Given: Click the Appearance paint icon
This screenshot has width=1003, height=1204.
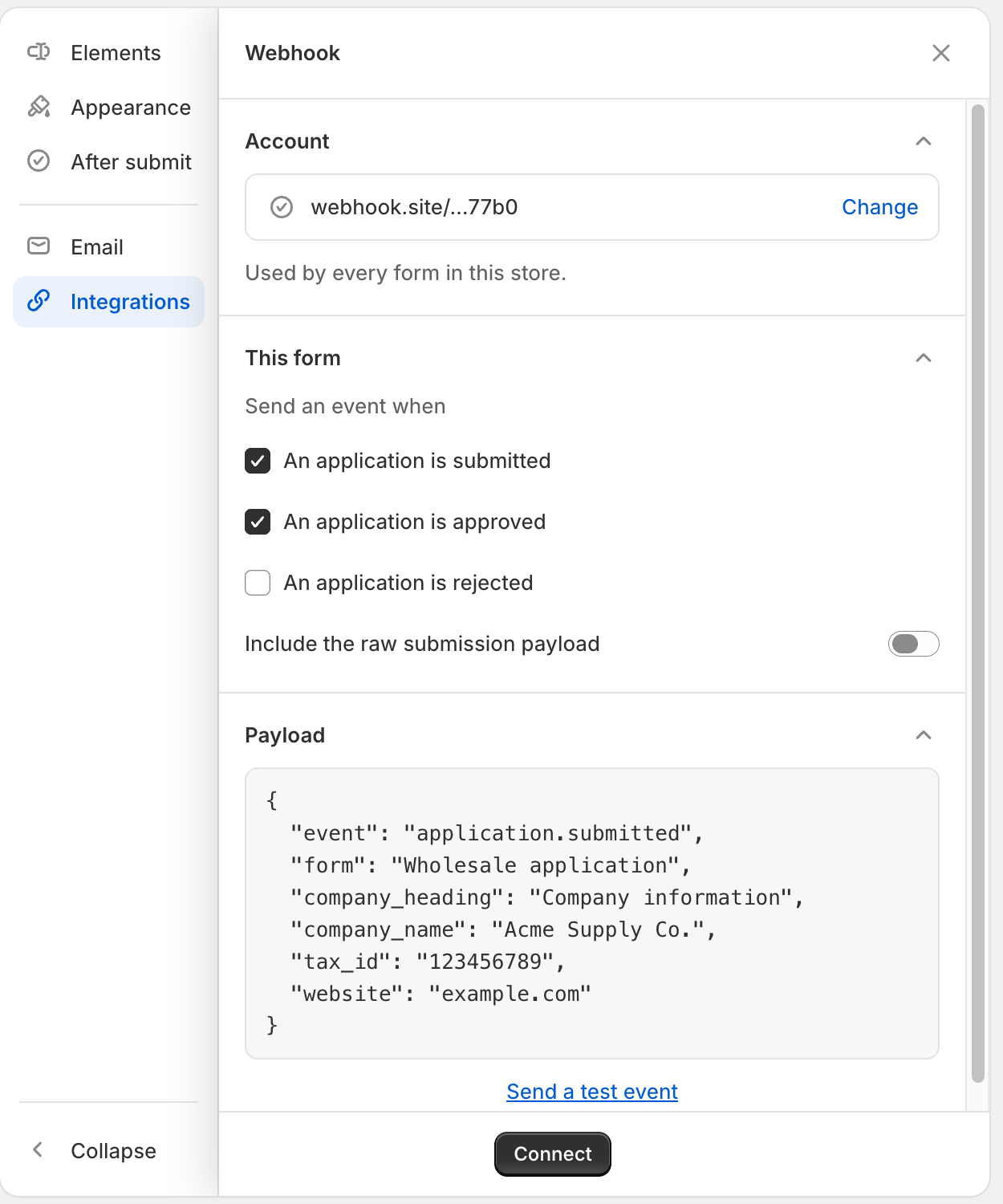Looking at the screenshot, I should coord(39,107).
